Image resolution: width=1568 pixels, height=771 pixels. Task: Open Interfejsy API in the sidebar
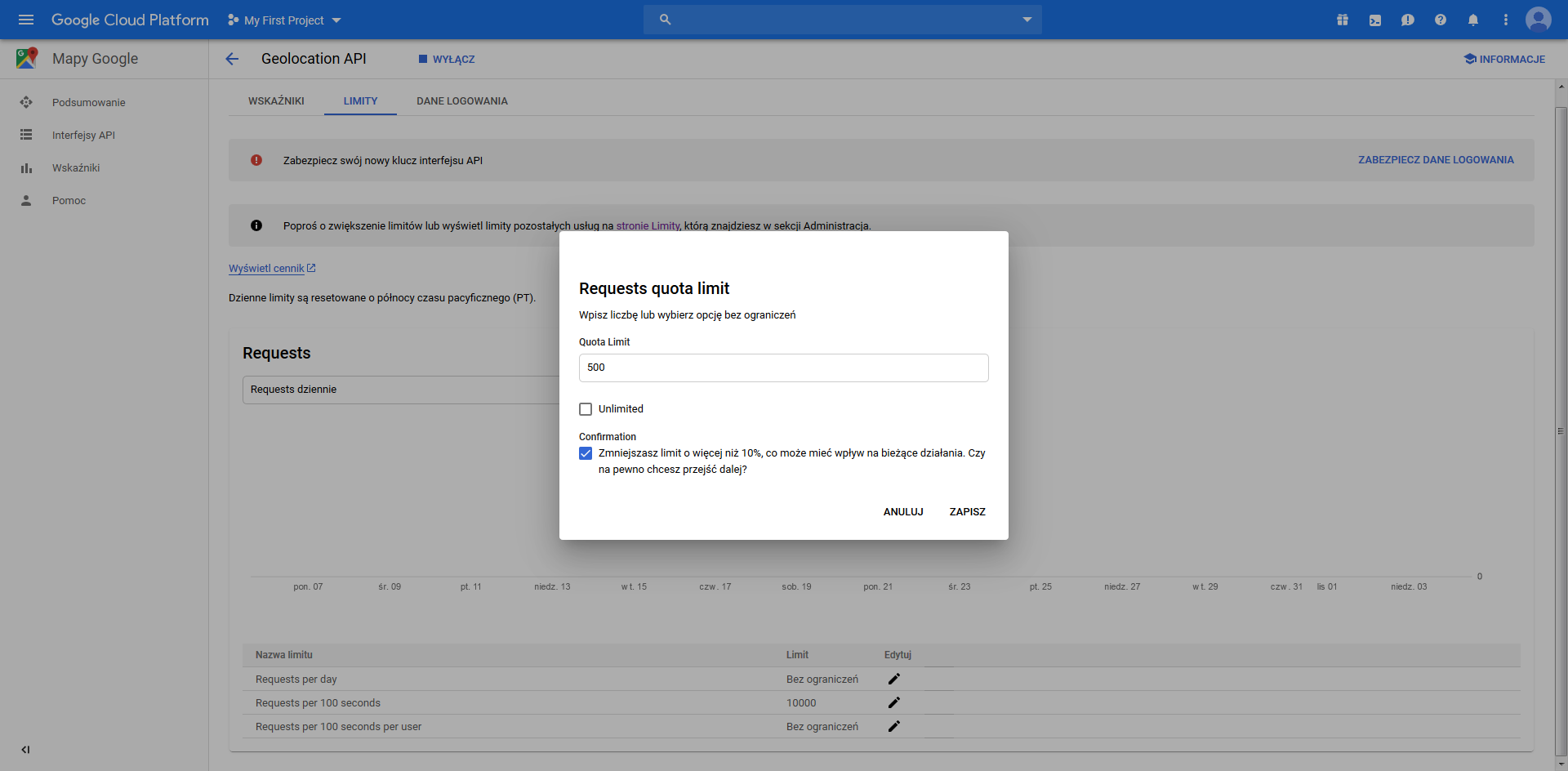(83, 135)
